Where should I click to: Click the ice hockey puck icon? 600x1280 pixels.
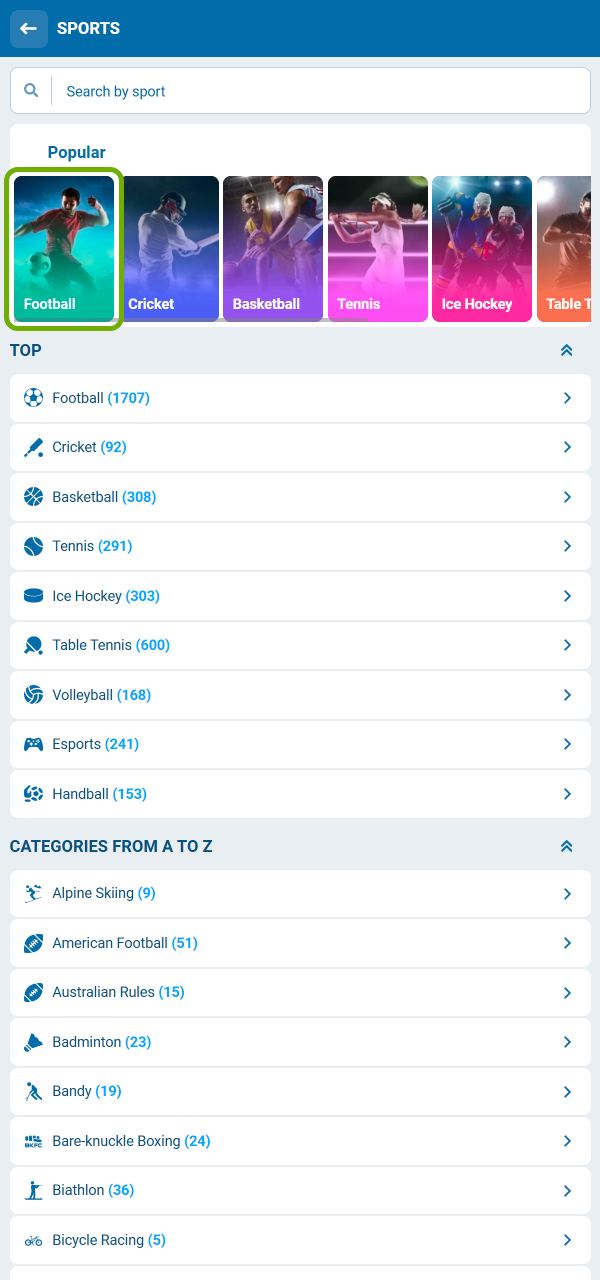[34, 596]
